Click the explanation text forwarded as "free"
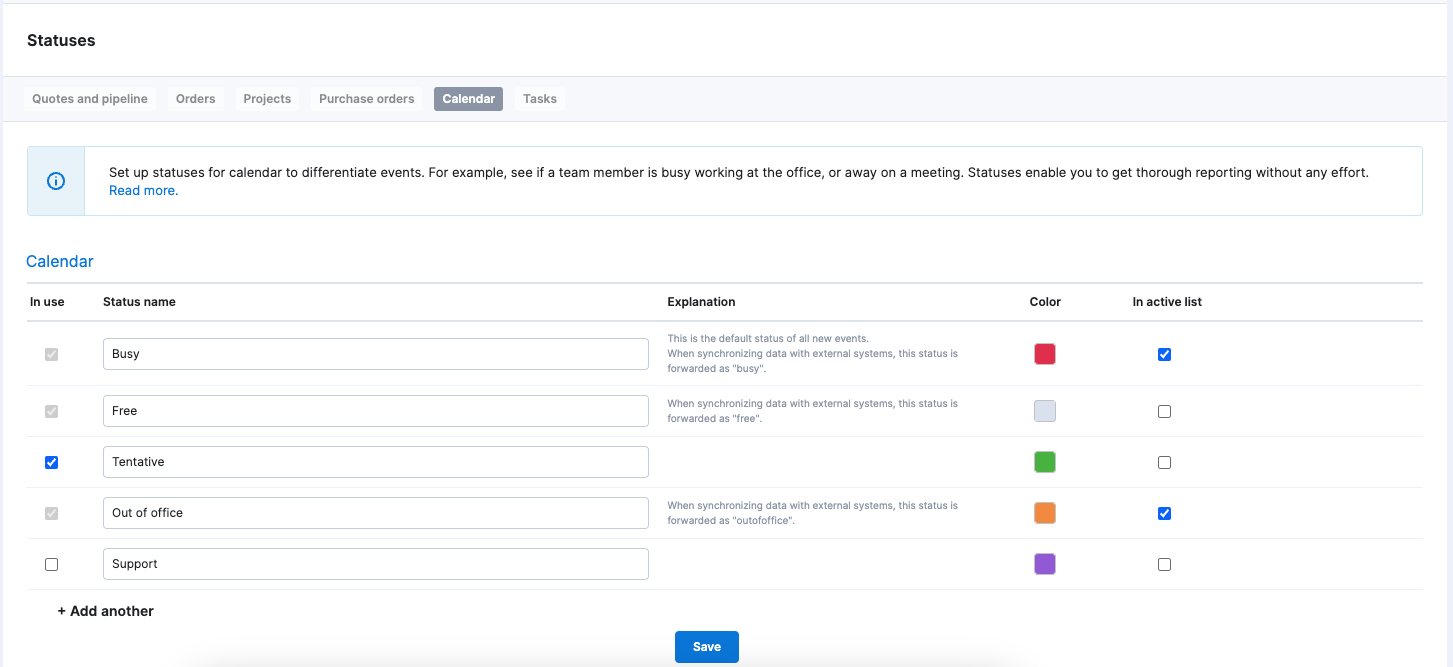The image size is (1453, 667). 813,411
